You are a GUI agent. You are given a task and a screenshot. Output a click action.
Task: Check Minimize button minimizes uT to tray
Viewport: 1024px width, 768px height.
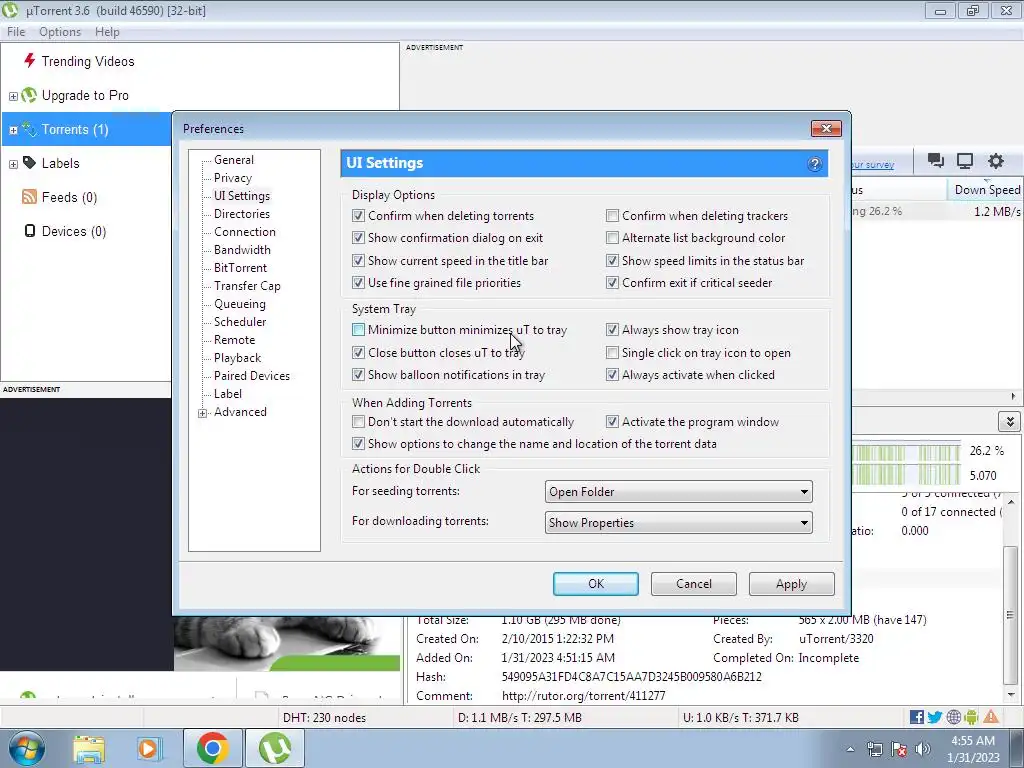click(358, 330)
